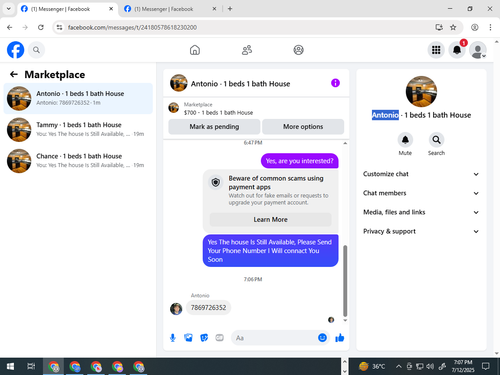This screenshot has height=375, width=500.
Task: Expand the Chat members section
Action: click(x=421, y=193)
